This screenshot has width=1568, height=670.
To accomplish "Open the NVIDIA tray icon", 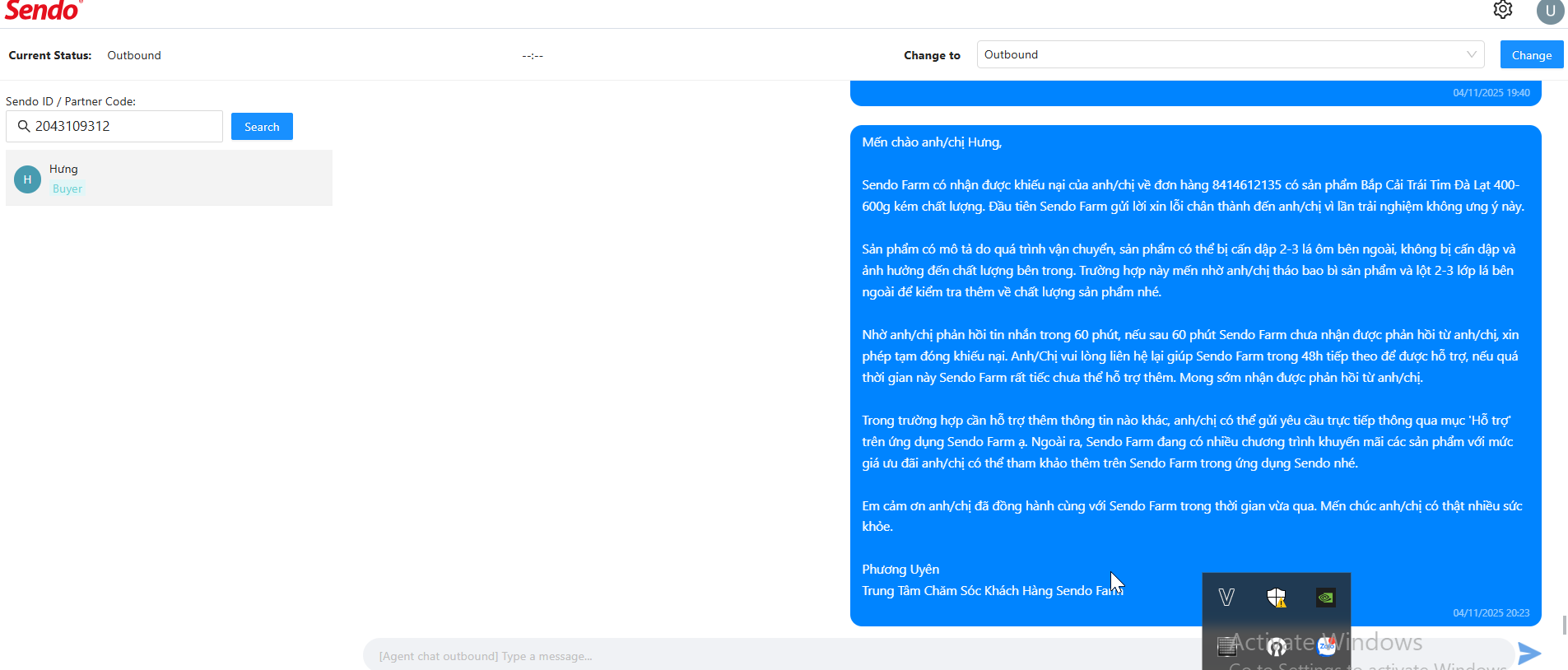I will (1326, 598).
